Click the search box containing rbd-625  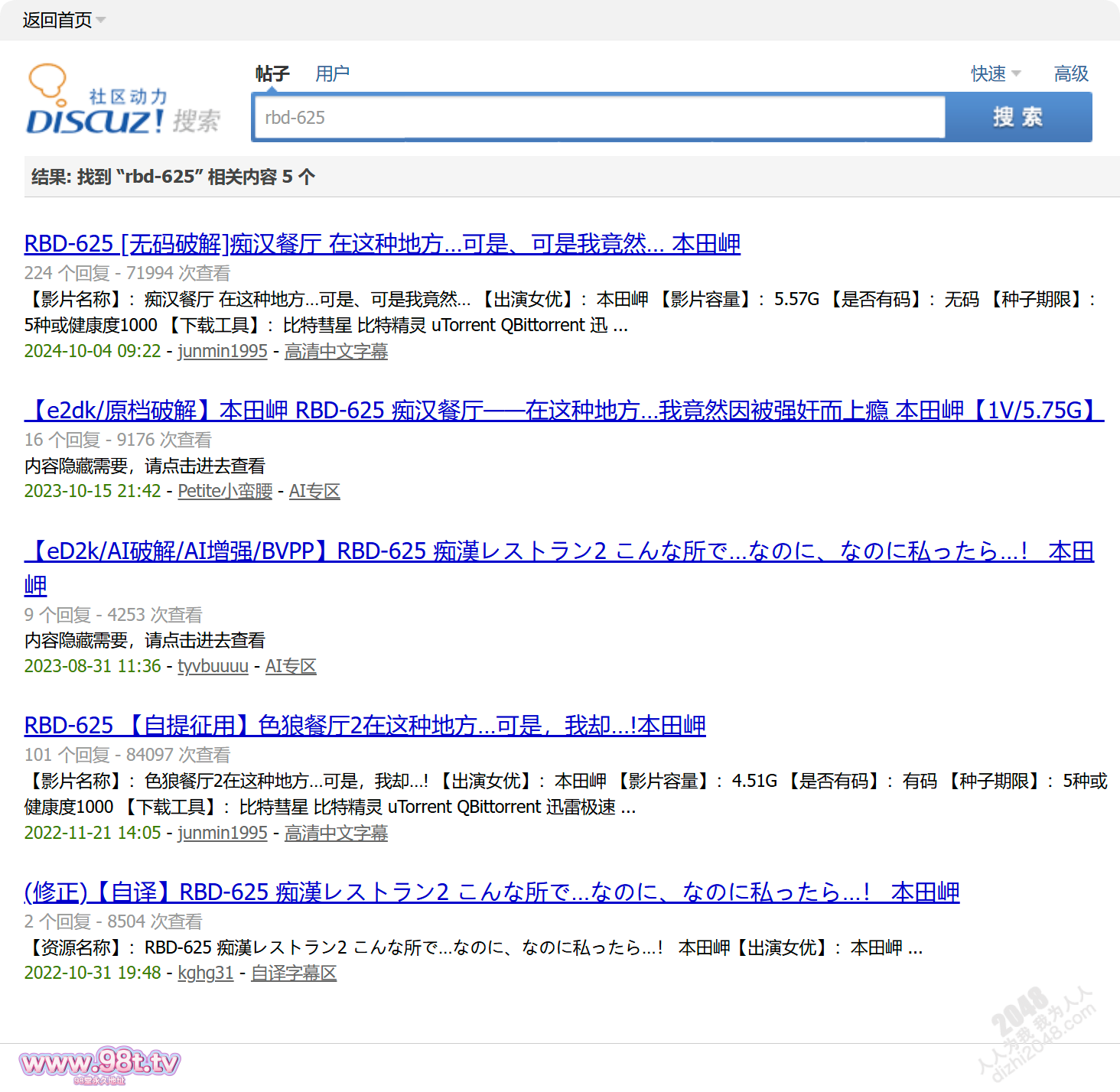598,118
